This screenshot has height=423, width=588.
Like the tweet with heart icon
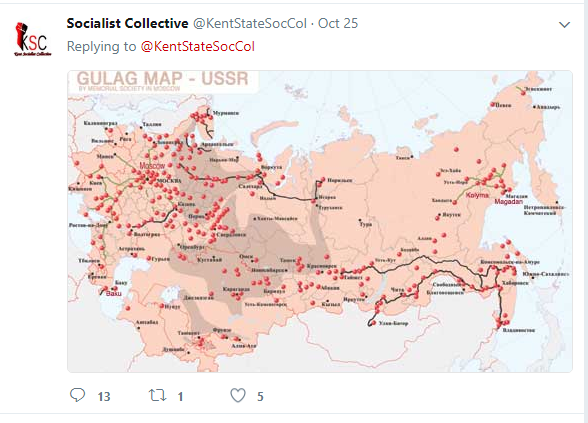tap(238, 395)
